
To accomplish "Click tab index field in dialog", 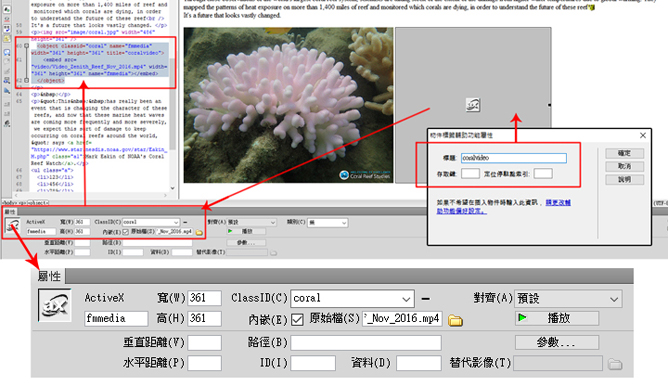I will [543, 173].
